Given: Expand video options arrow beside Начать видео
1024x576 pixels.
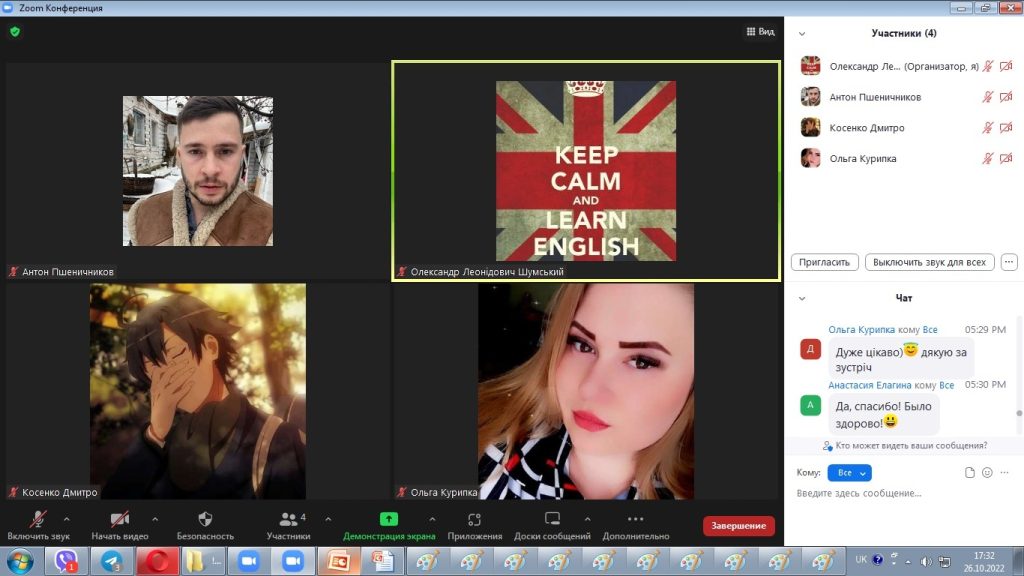Looking at the screenshot, I should (155, 519).
